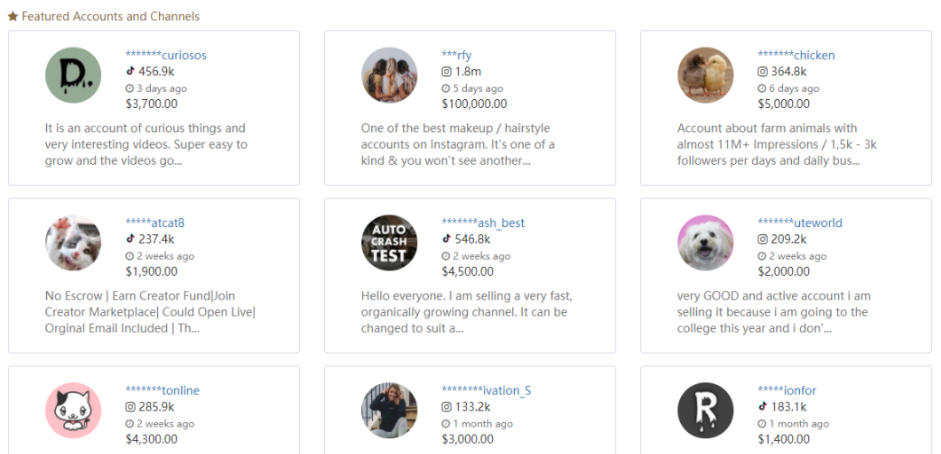
Task: Open the ash_best account link
Action: [x=483, y=223]
